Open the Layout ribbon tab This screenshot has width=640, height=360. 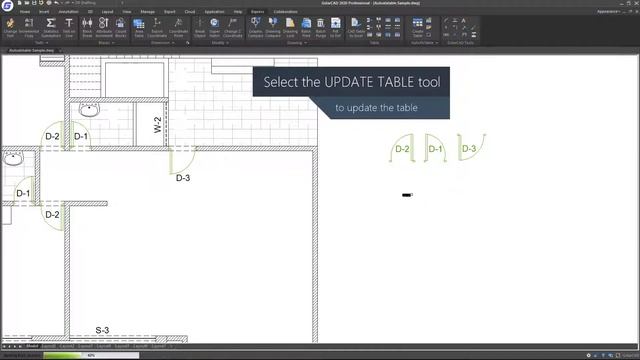coord(107,11)
